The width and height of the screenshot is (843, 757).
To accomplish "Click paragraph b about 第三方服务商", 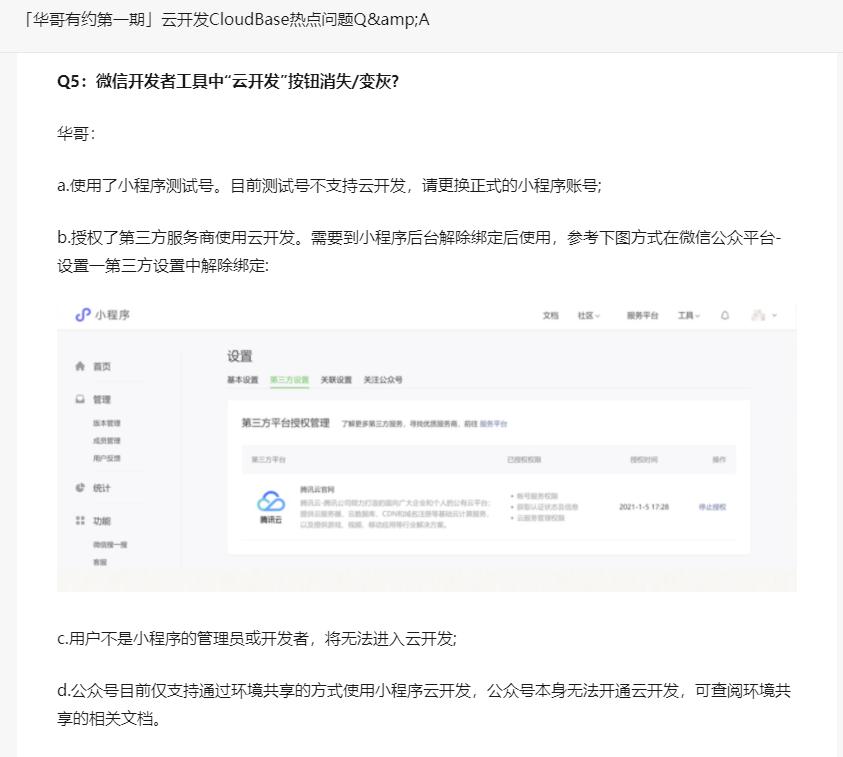I will click(419, 252).
